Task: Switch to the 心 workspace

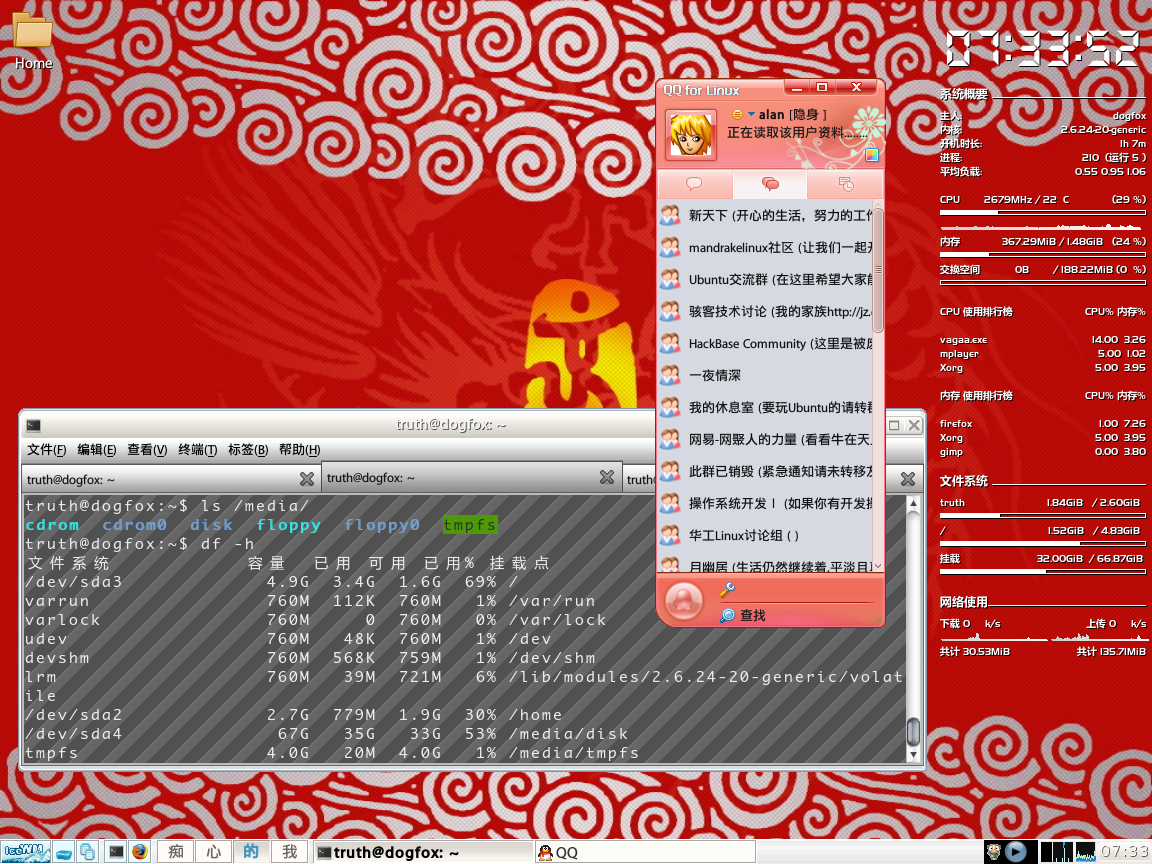Action: 214,852
